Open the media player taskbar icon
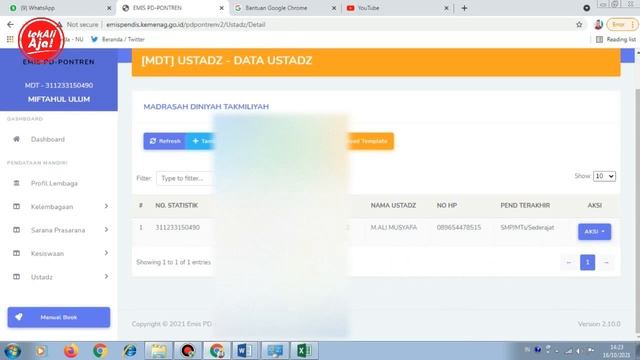Screen dimensions: 640x360 click(x=41, y=351)
